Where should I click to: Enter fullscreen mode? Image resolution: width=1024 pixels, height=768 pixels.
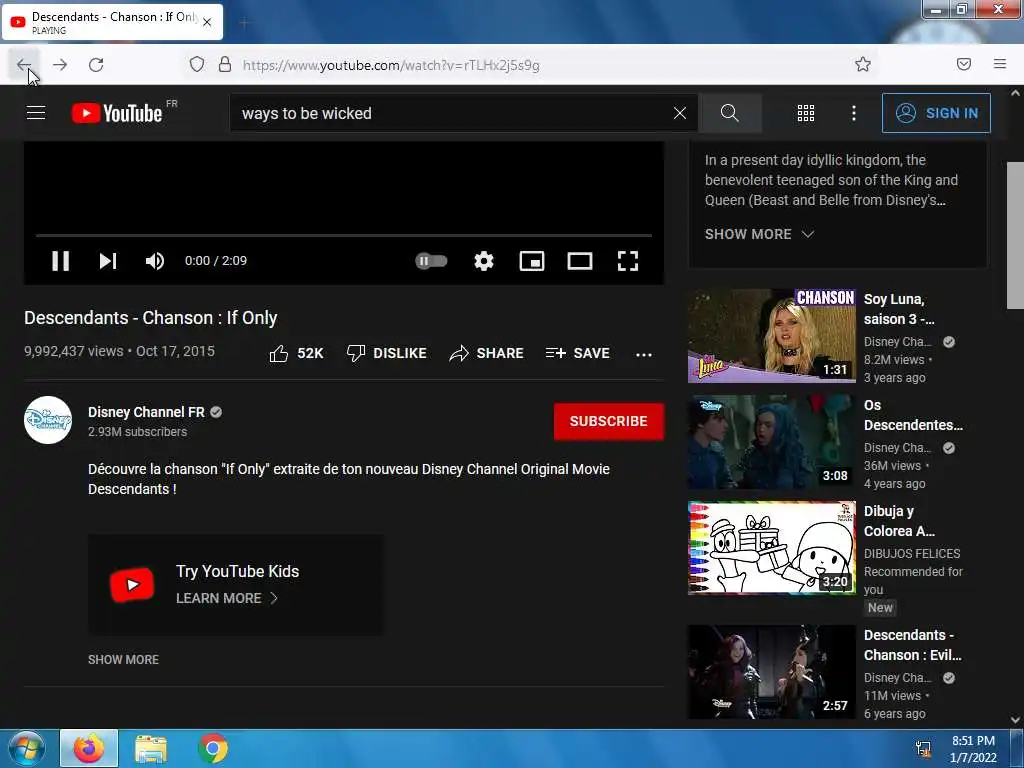tap(628, 261)
